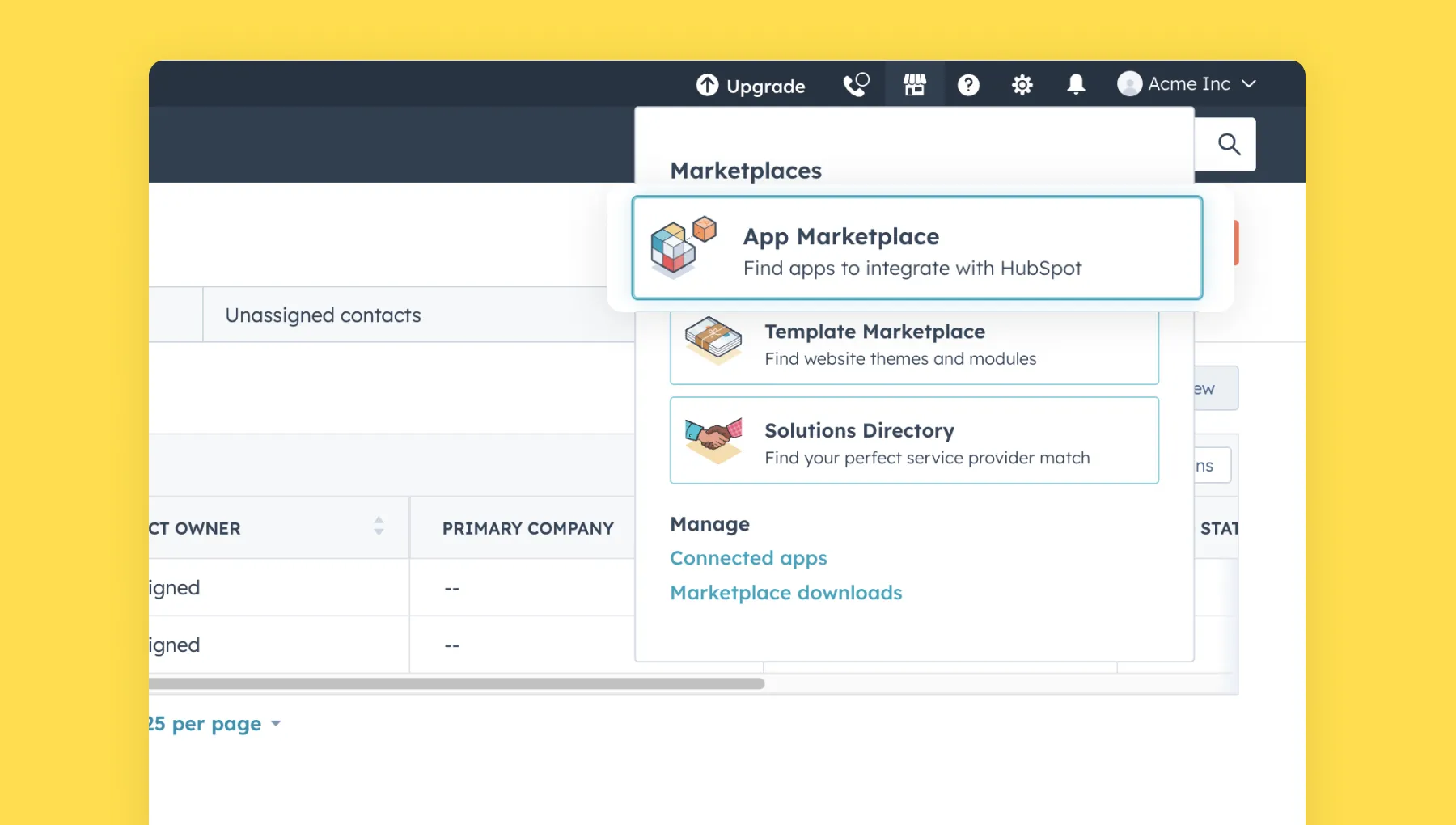Click the App Marketplace cubes icon

tap(684, 247)
